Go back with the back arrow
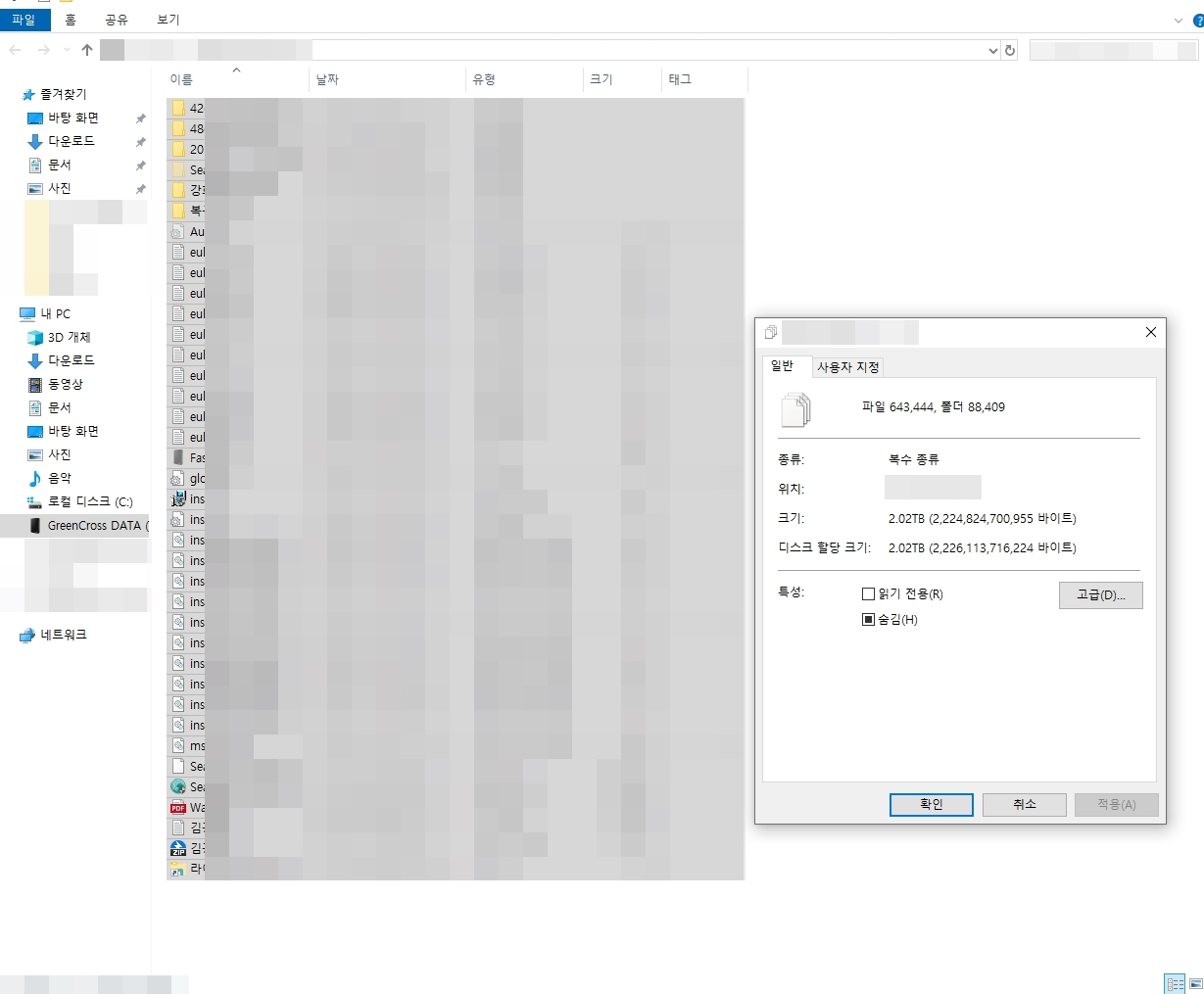The image size is (1204, 994). tap(16, 50)
